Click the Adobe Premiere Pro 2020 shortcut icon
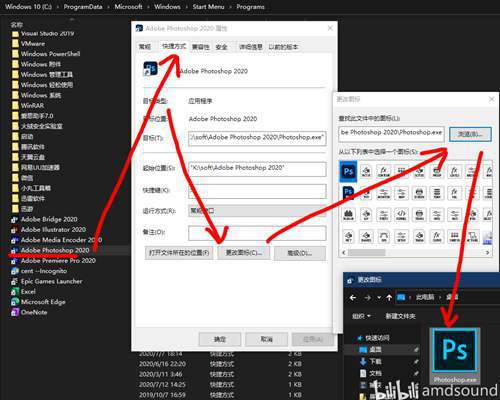500x400 pixels. [14, 261]
